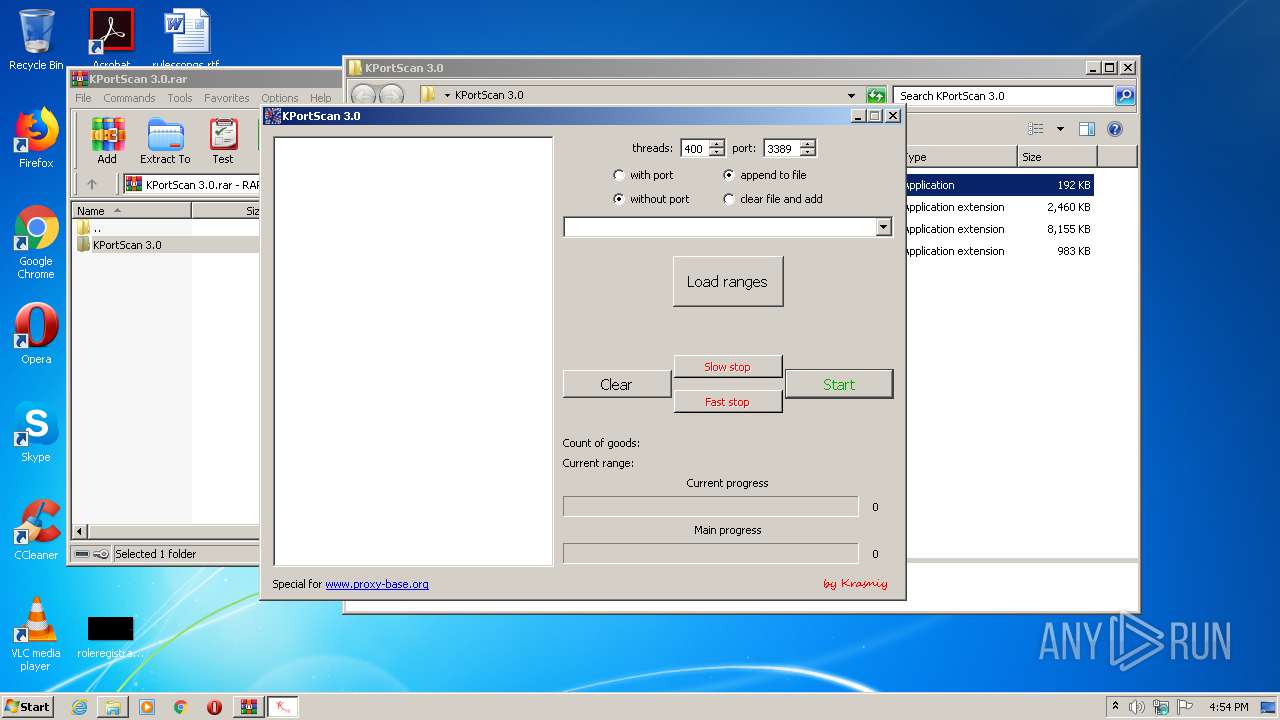This screenshot has height=720, width=1280.
Task: Click the Slow stop button
Action: [x=728, y=367]
